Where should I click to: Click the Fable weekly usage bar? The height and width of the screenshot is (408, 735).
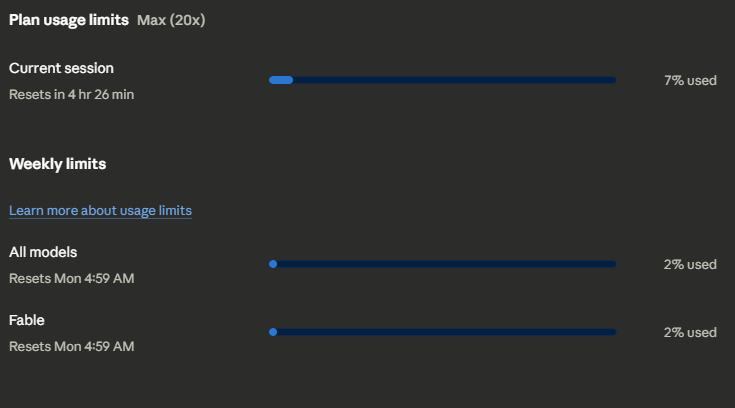click(x=442, y=332)
